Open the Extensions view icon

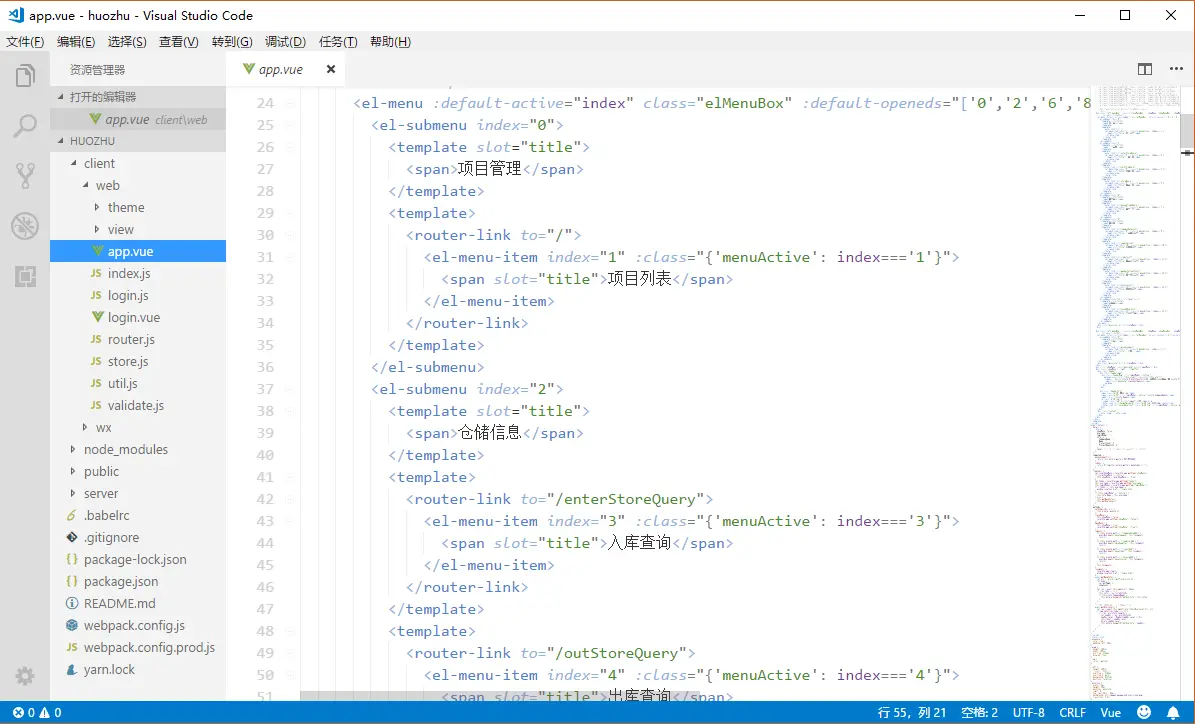[25, 276]
